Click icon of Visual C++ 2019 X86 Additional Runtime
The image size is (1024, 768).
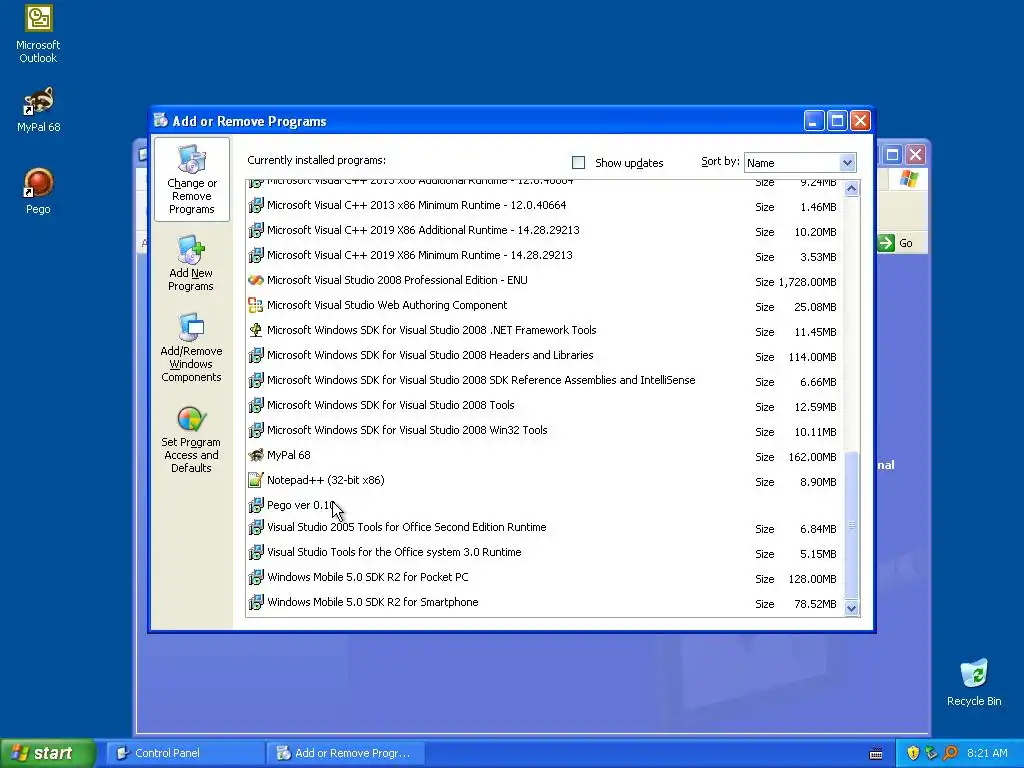click(255, 230)
